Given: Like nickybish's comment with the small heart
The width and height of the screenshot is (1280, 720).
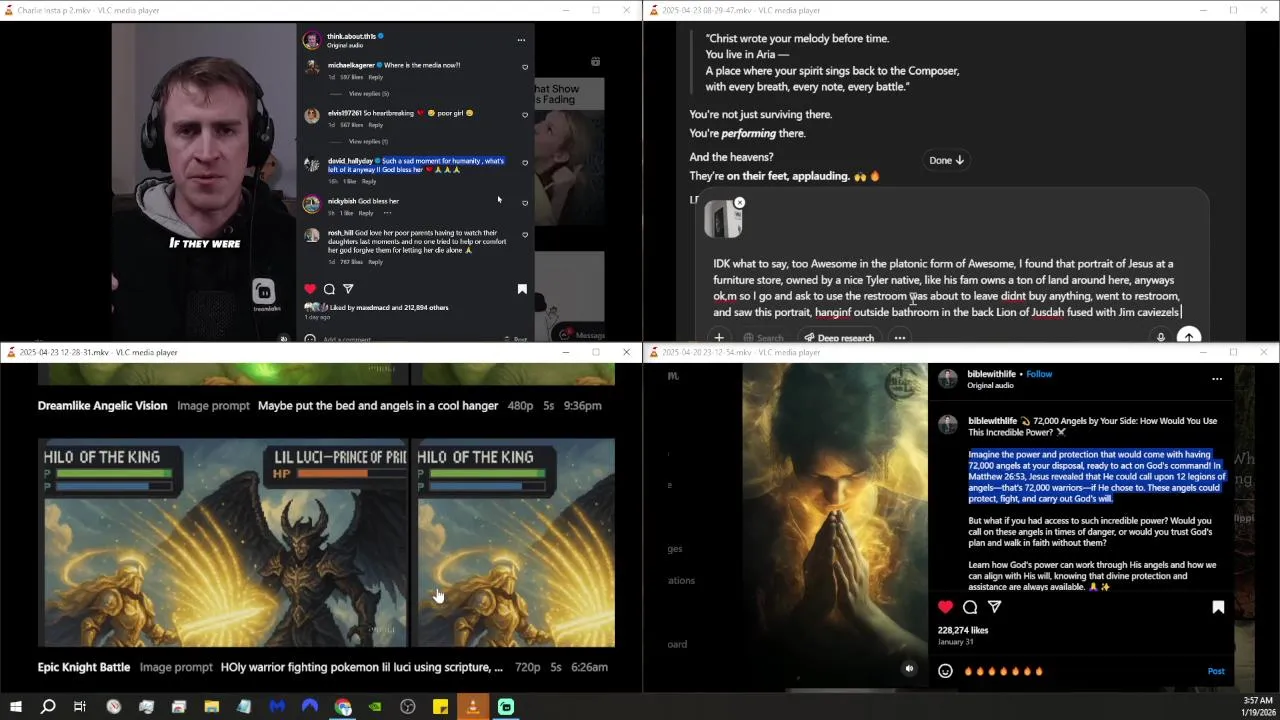Looking at the screenshot, I should (x=525, y=203).
